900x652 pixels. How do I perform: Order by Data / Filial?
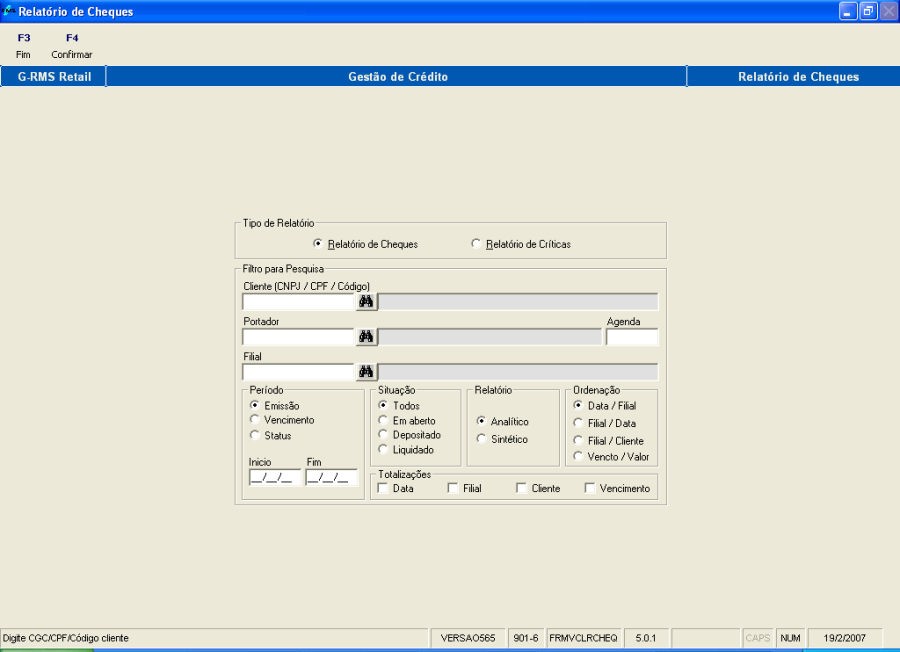(605, 405)
